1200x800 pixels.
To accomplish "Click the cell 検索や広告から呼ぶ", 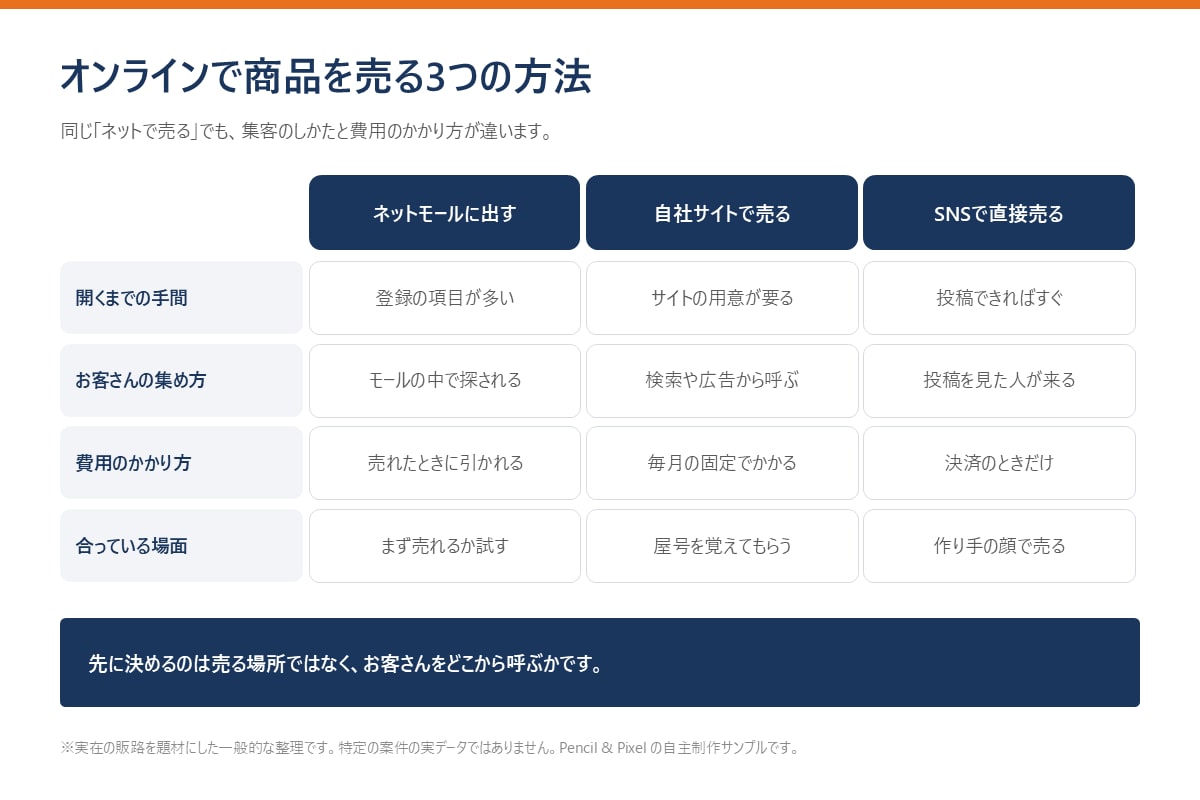I will click(722, 381).
